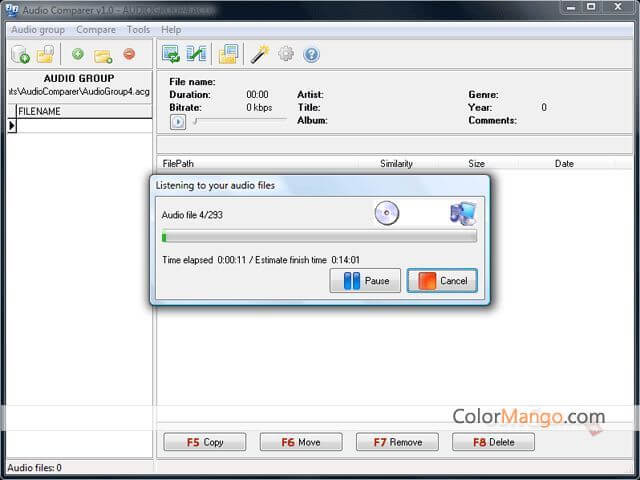Click the F7 Remove button

398,442
